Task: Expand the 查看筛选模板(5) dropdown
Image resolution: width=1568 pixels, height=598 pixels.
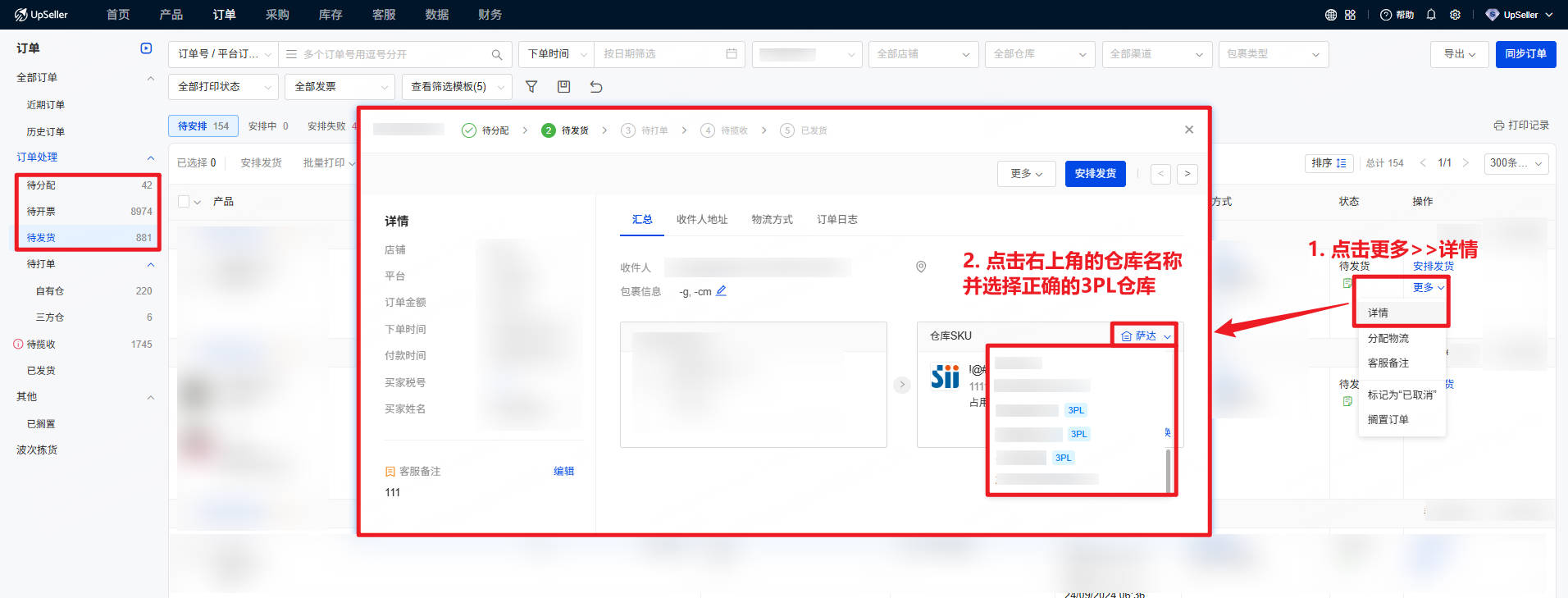Action: pos(457,87)
